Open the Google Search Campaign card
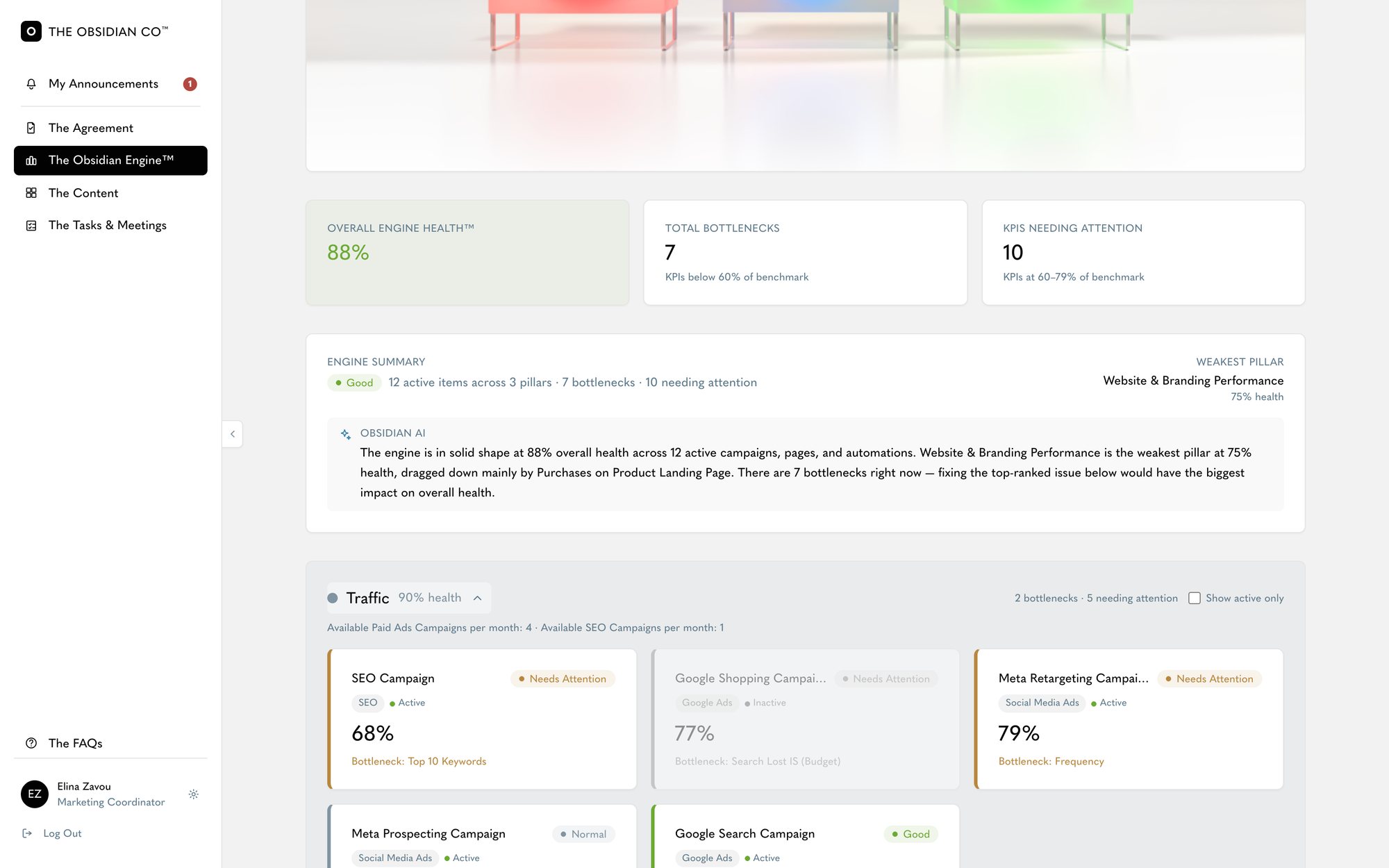Viewport: 1389px width, 868px height. click(806, 836)
